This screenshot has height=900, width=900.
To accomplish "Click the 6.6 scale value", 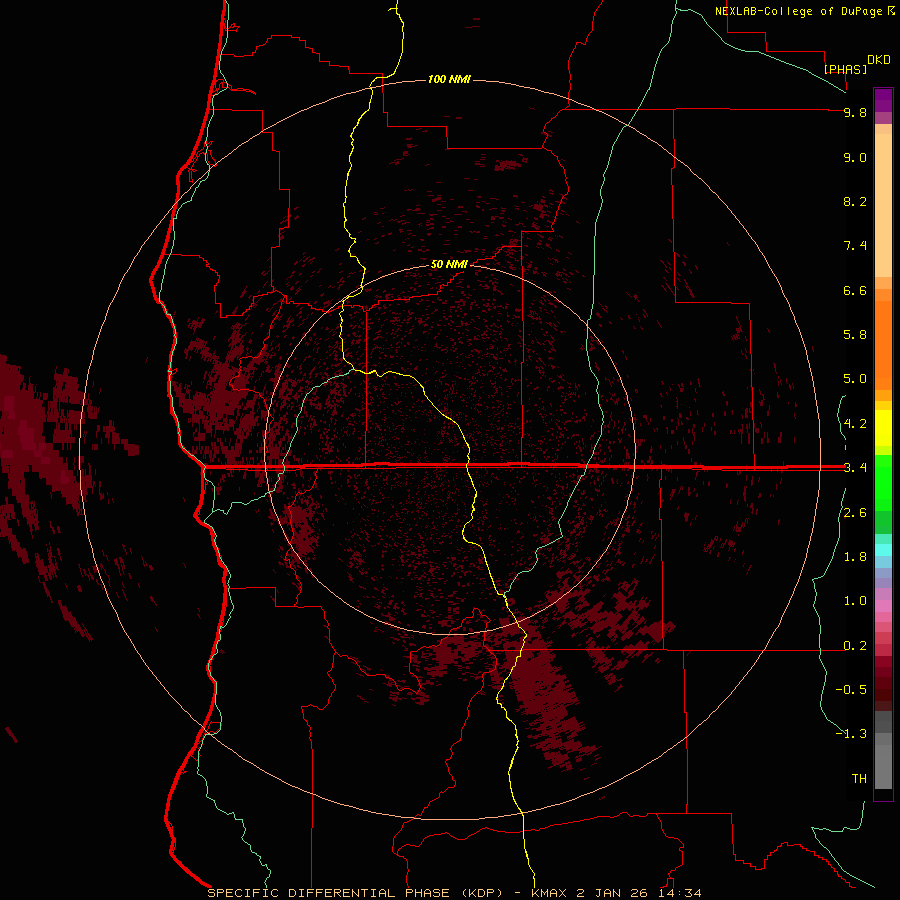I will point(855,290).
